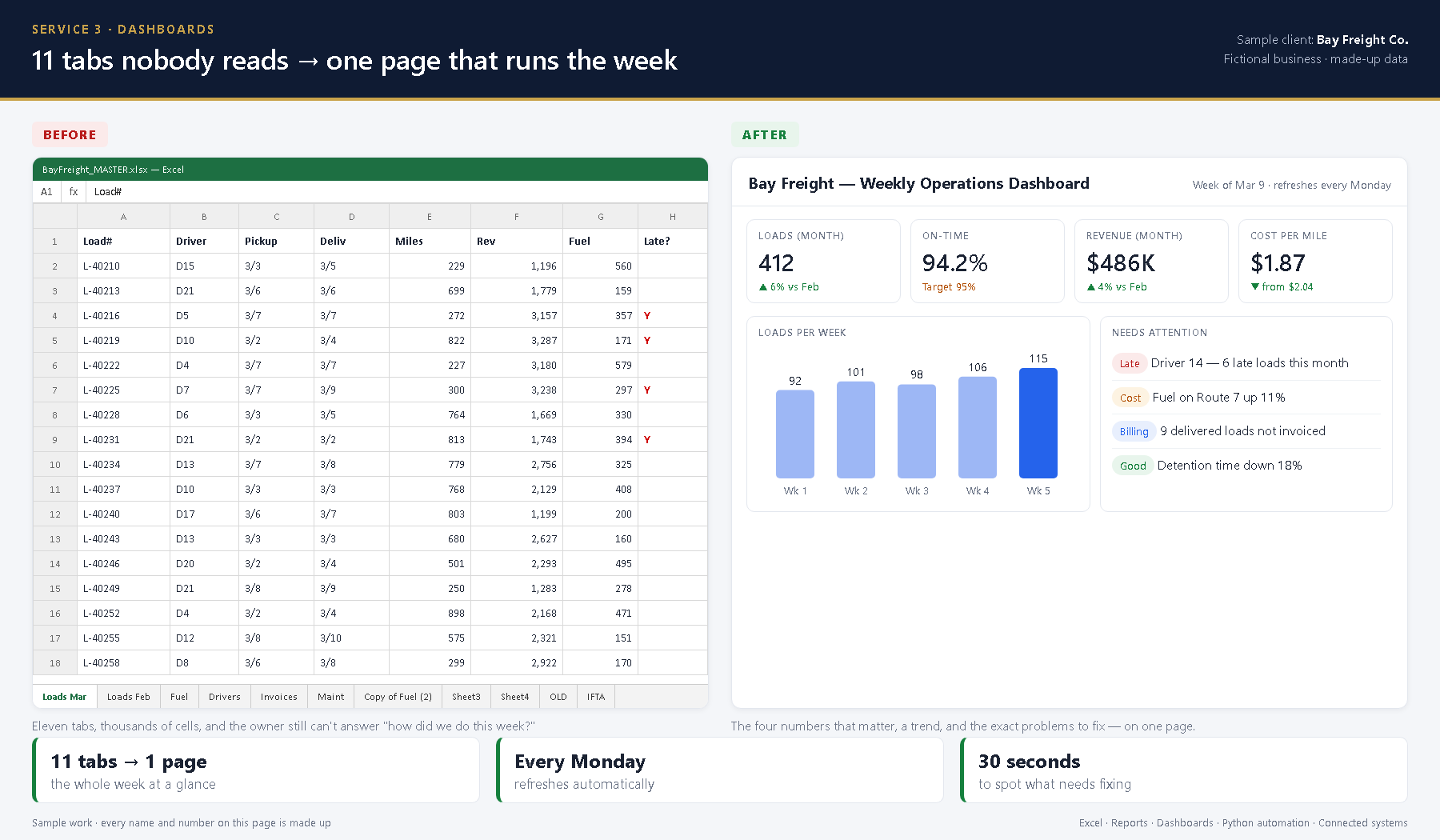Select cell L-40216

pos(123,316)
